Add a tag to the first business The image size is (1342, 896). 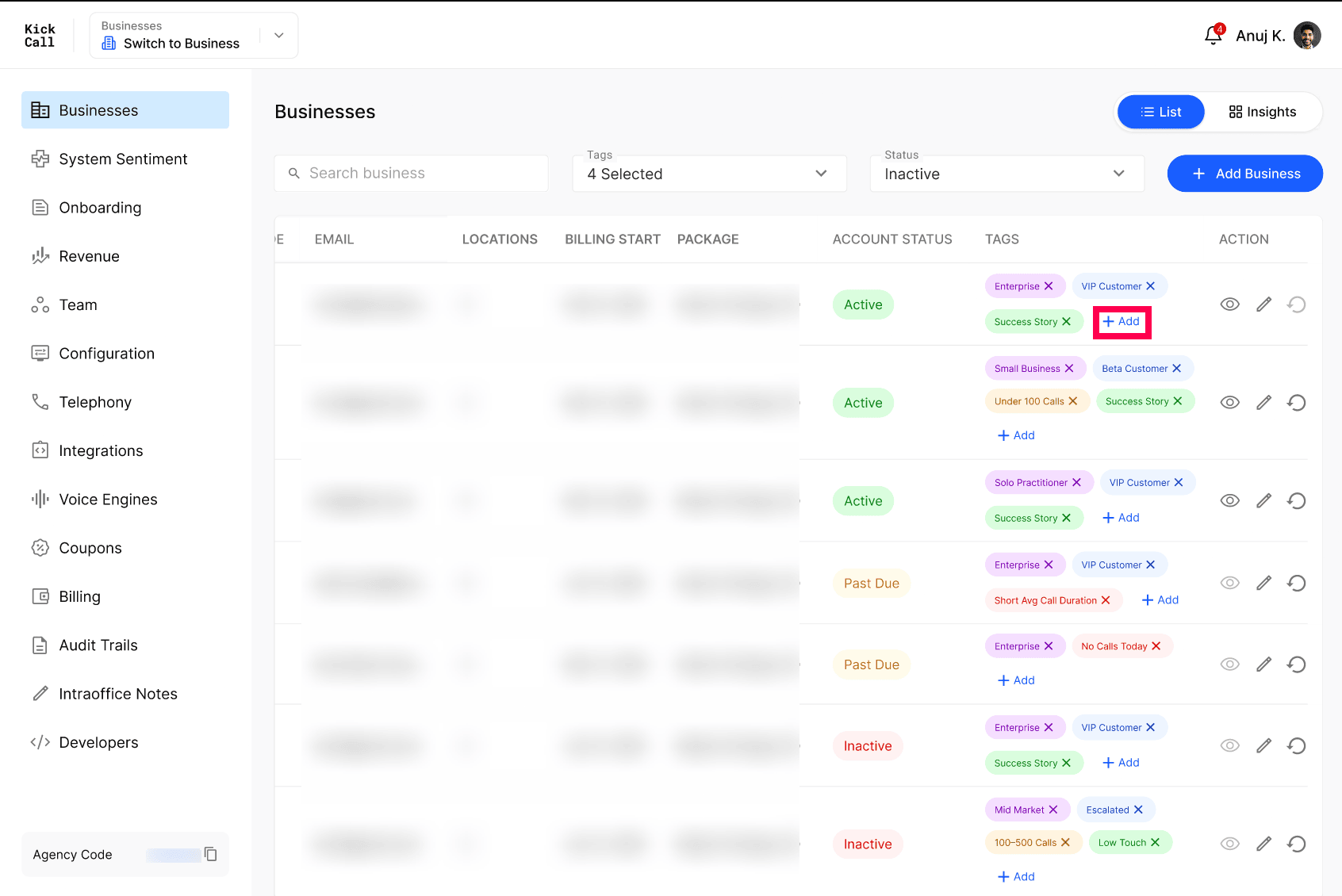1122,321
